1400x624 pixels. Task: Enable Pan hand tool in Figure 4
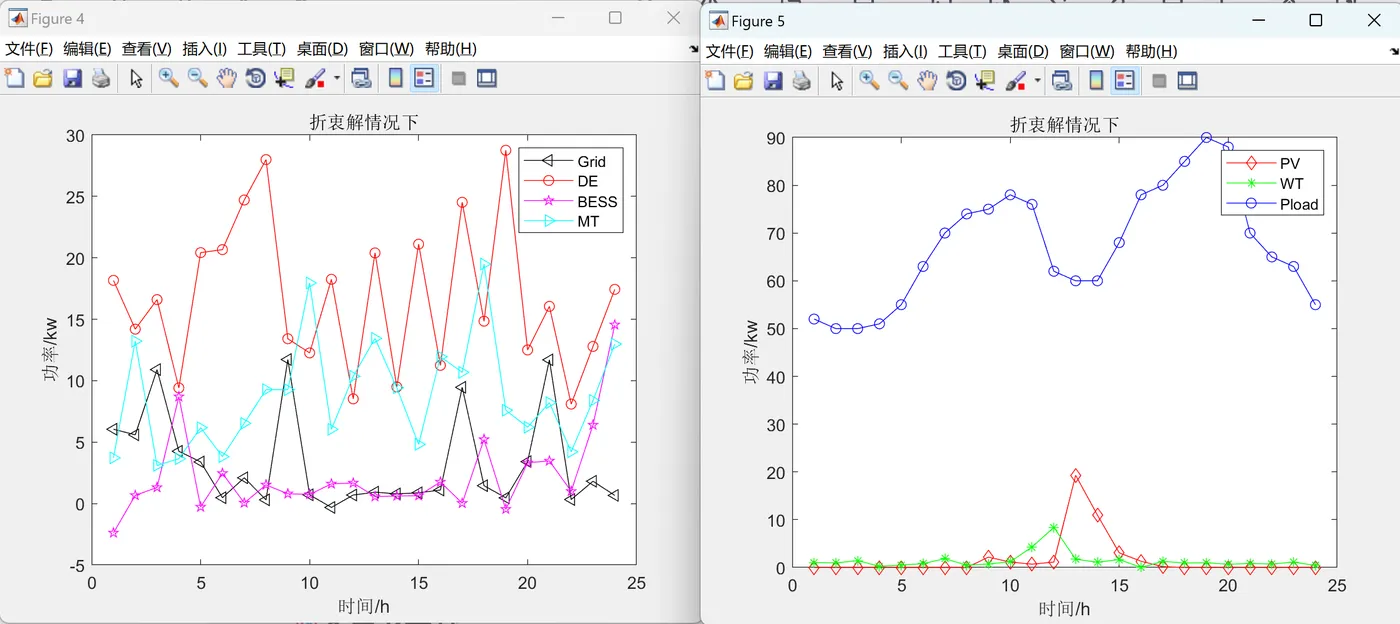[227, 78]
